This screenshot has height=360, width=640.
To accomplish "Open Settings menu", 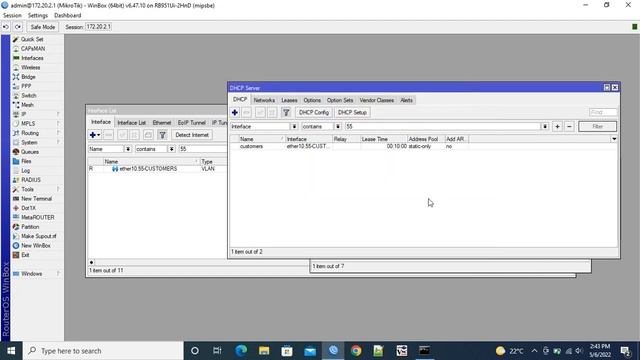I will [38, 16].
